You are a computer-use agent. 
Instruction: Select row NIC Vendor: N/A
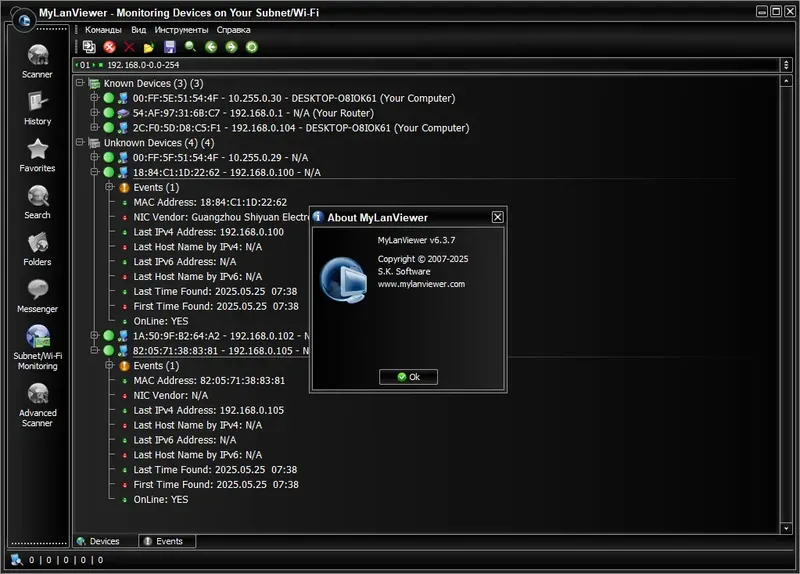(170, 395)
